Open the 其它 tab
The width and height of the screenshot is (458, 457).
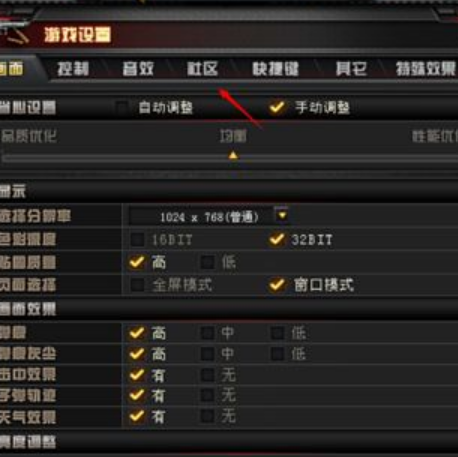pos(351,69)
